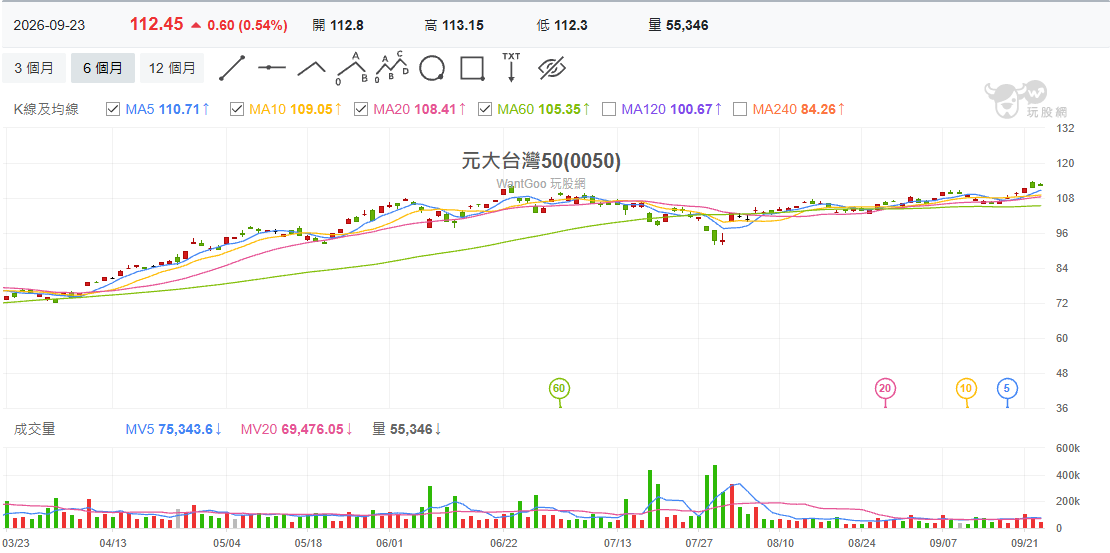This screenshot has width=1110, height=553.
Task: Select the horizontal line drawing tool
Action: (x=272, y=68)
